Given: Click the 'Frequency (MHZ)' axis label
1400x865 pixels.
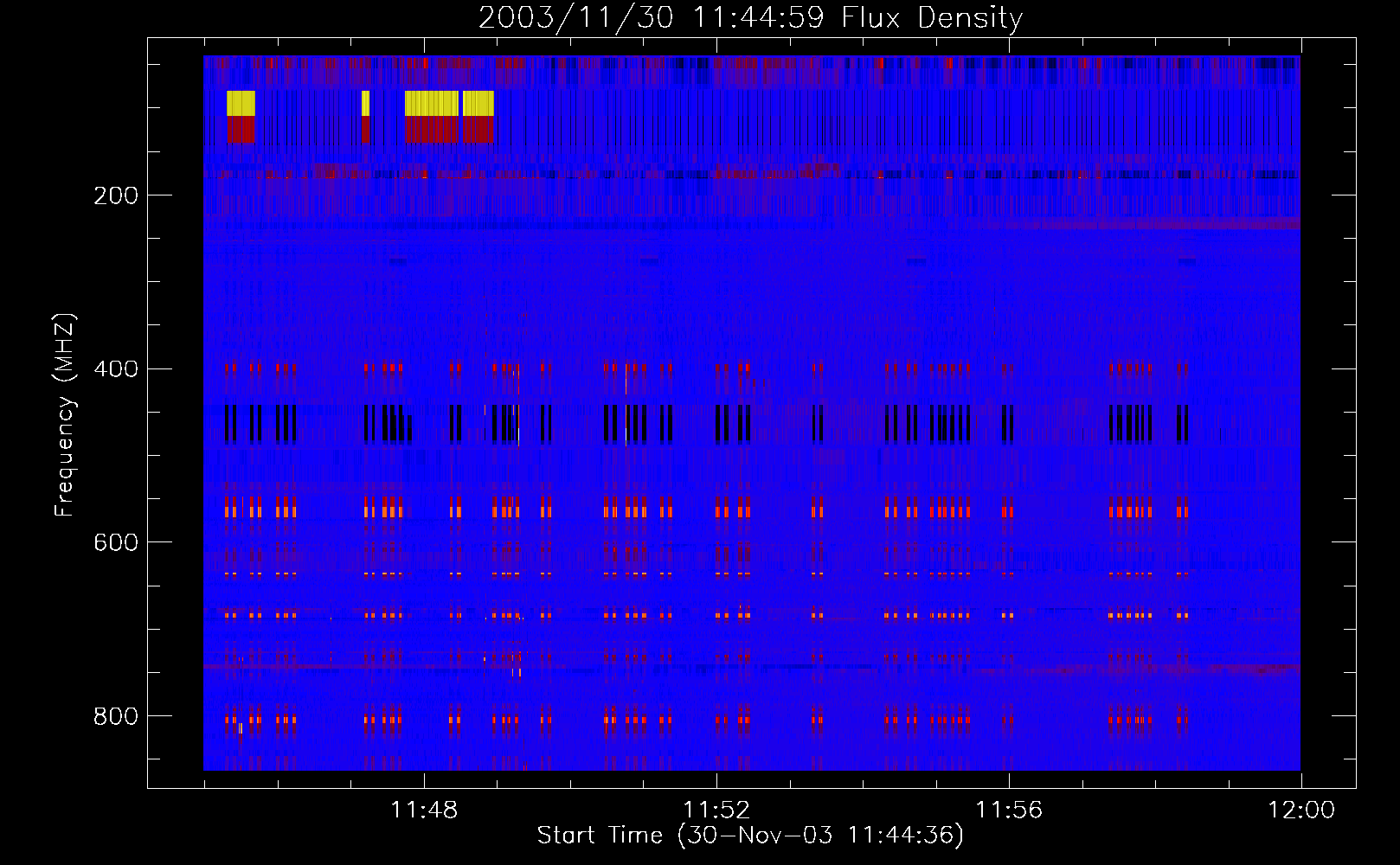Looking at the screenshot, I should tap(65, 415).
